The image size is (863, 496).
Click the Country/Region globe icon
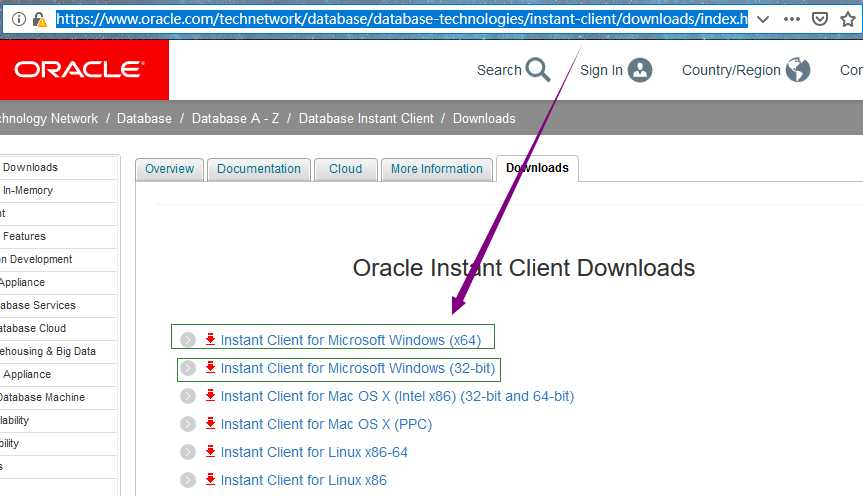(x=798, y=70)
